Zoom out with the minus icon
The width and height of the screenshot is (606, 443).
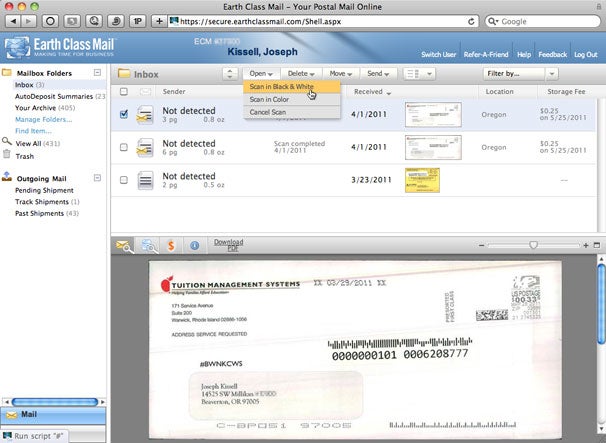481,245
